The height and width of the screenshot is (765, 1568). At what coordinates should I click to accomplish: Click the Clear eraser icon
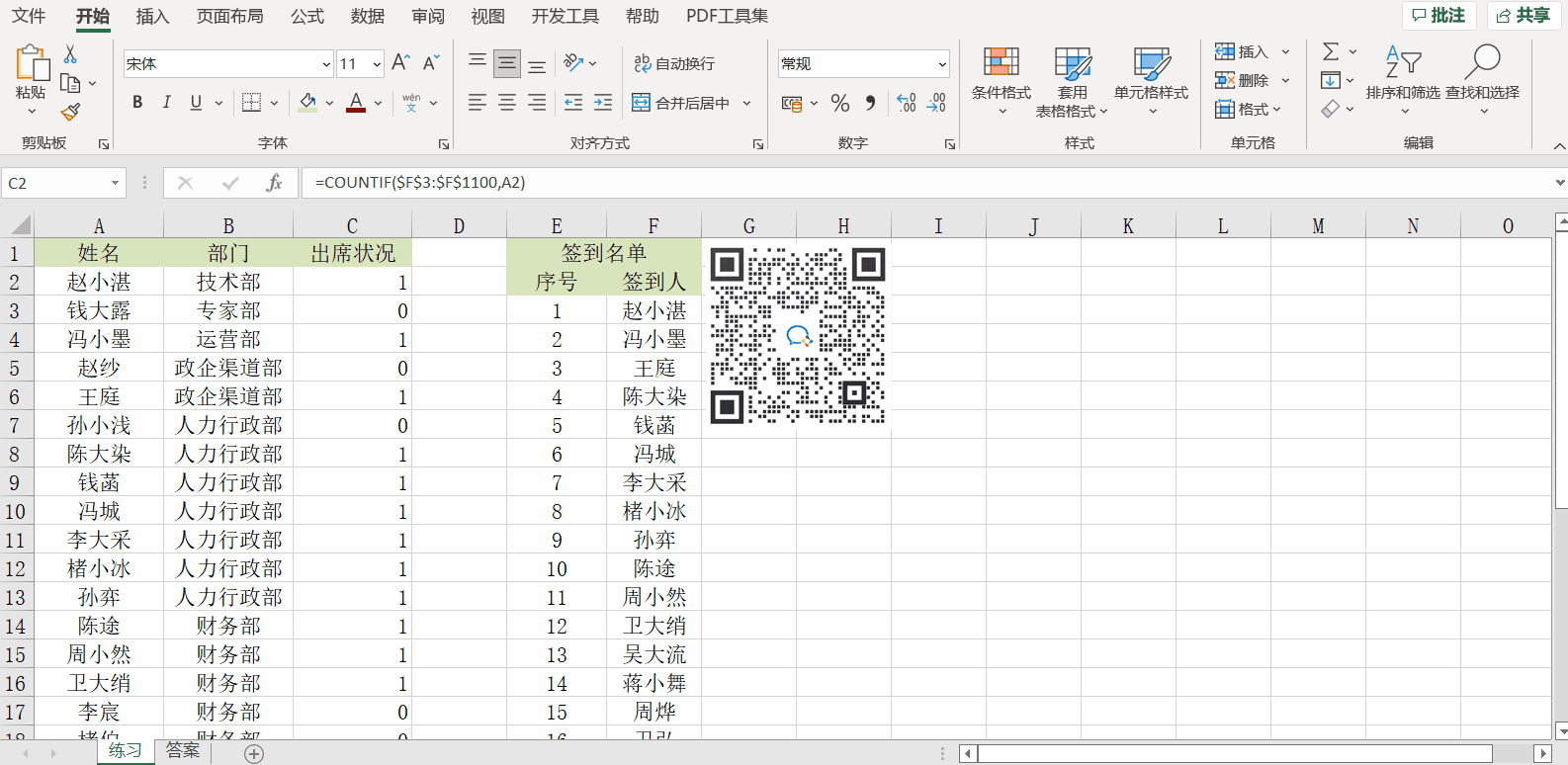pos(1331,109)
